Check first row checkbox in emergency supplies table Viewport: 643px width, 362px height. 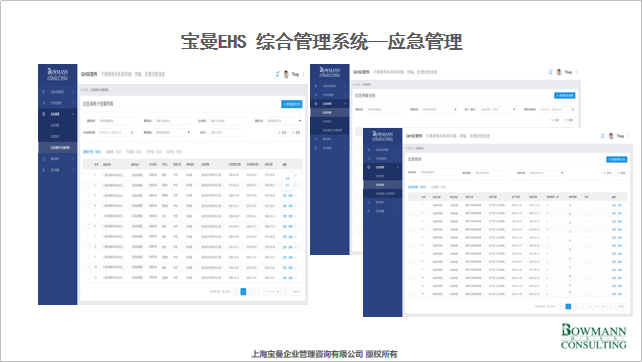[x=413, y=205]
